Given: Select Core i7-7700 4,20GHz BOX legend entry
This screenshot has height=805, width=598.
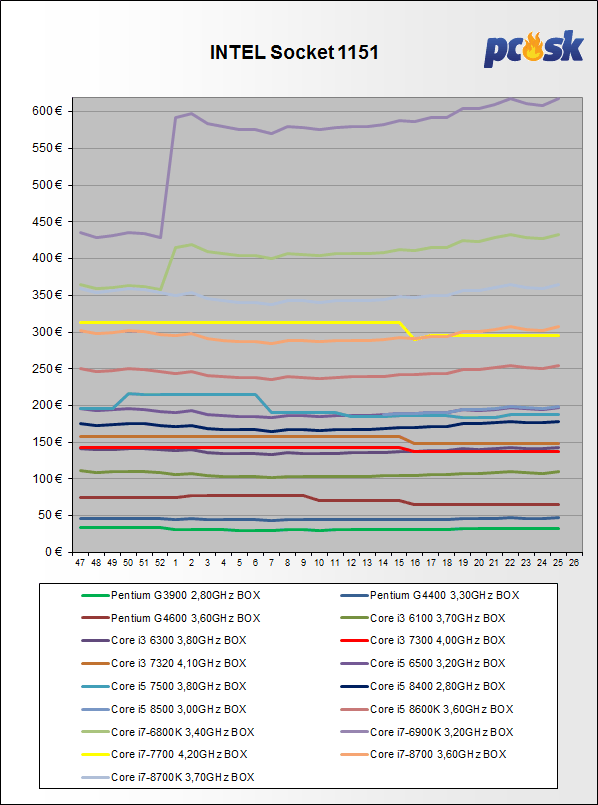Looking at the screenshot, I should [164, 754].
